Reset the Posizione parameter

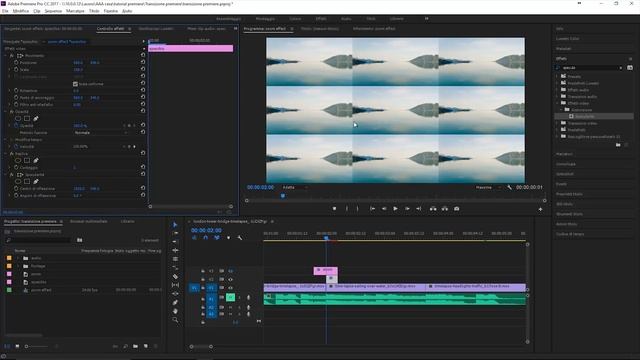(x=143, y=62)
